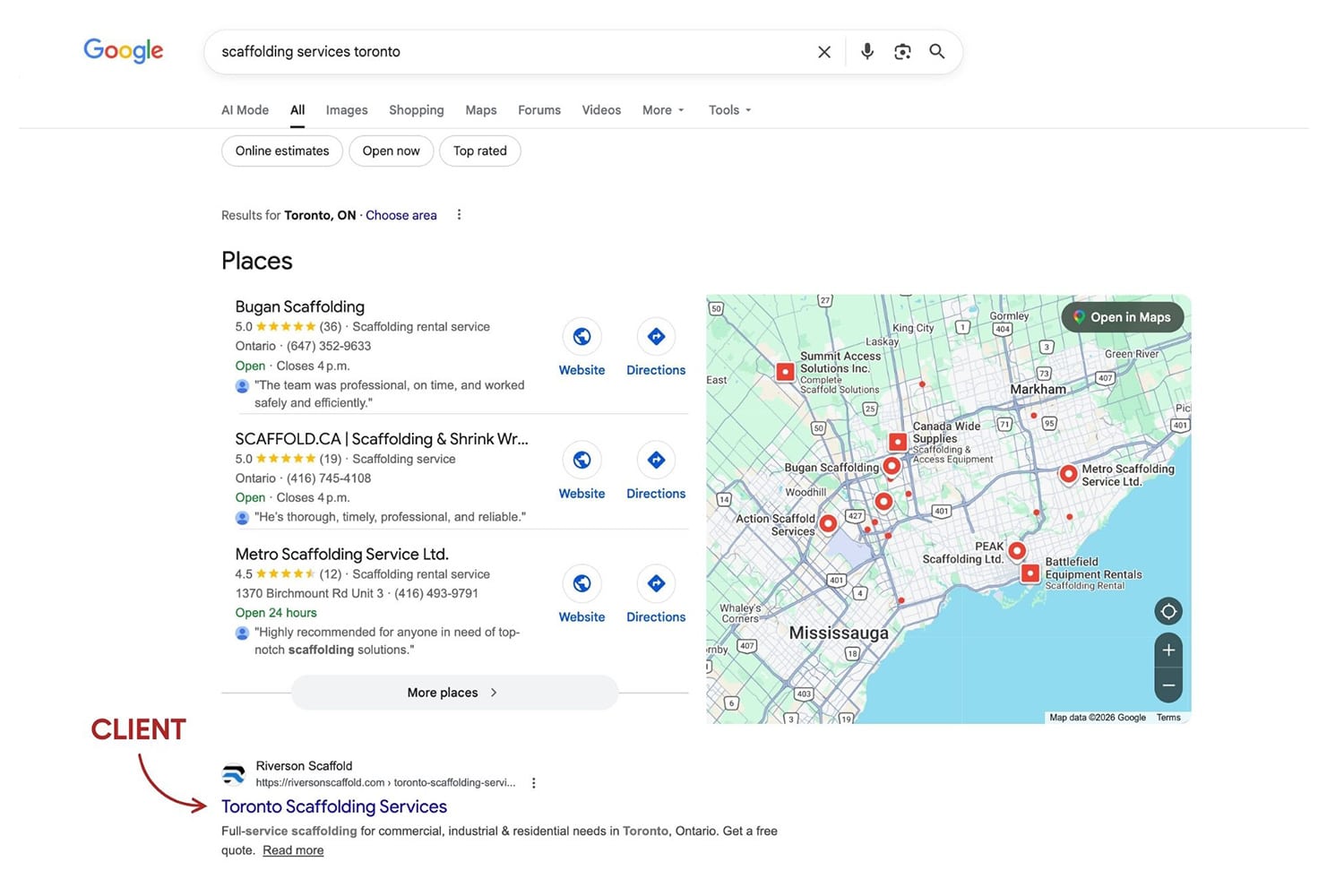Open Metro Scaffolding Service website globe icon

point(582,583)
